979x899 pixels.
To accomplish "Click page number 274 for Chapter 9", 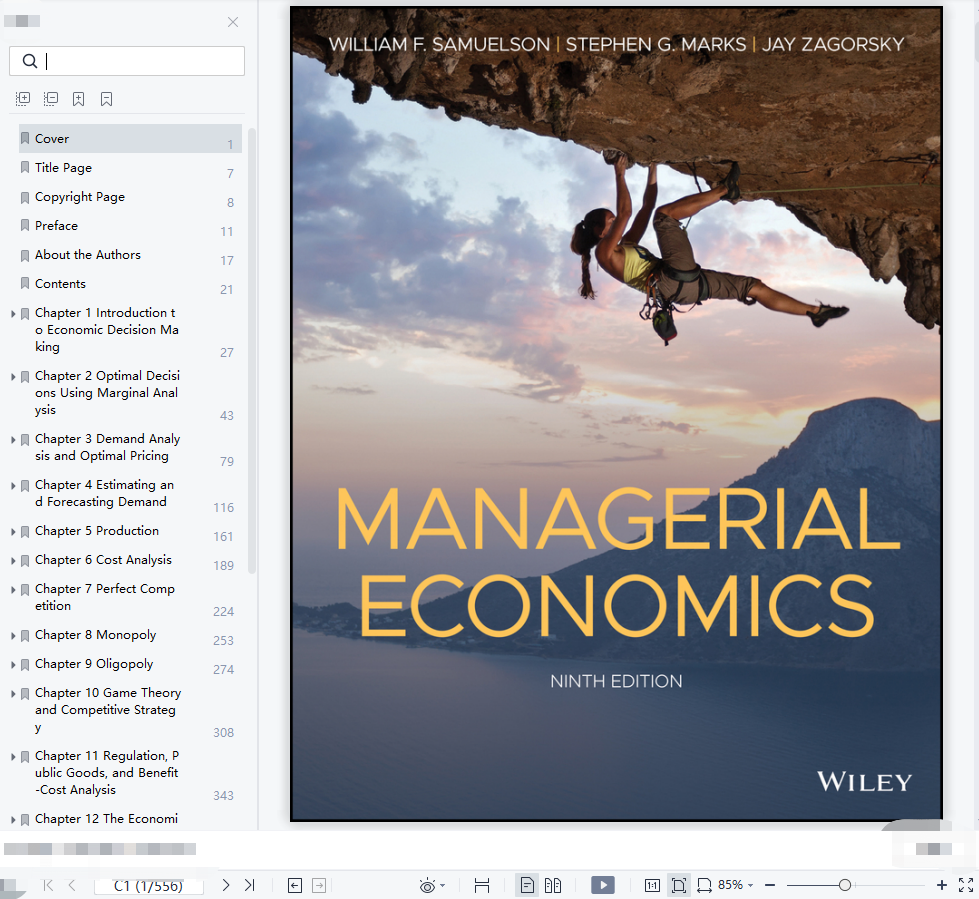I will (224, 670).
